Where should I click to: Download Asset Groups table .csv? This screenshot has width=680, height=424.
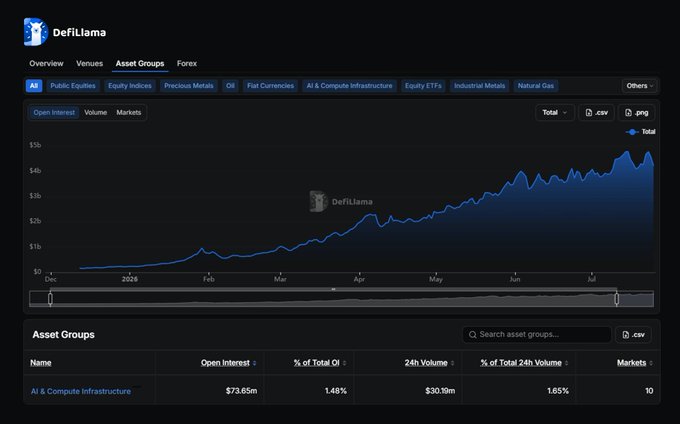[633, 335]
